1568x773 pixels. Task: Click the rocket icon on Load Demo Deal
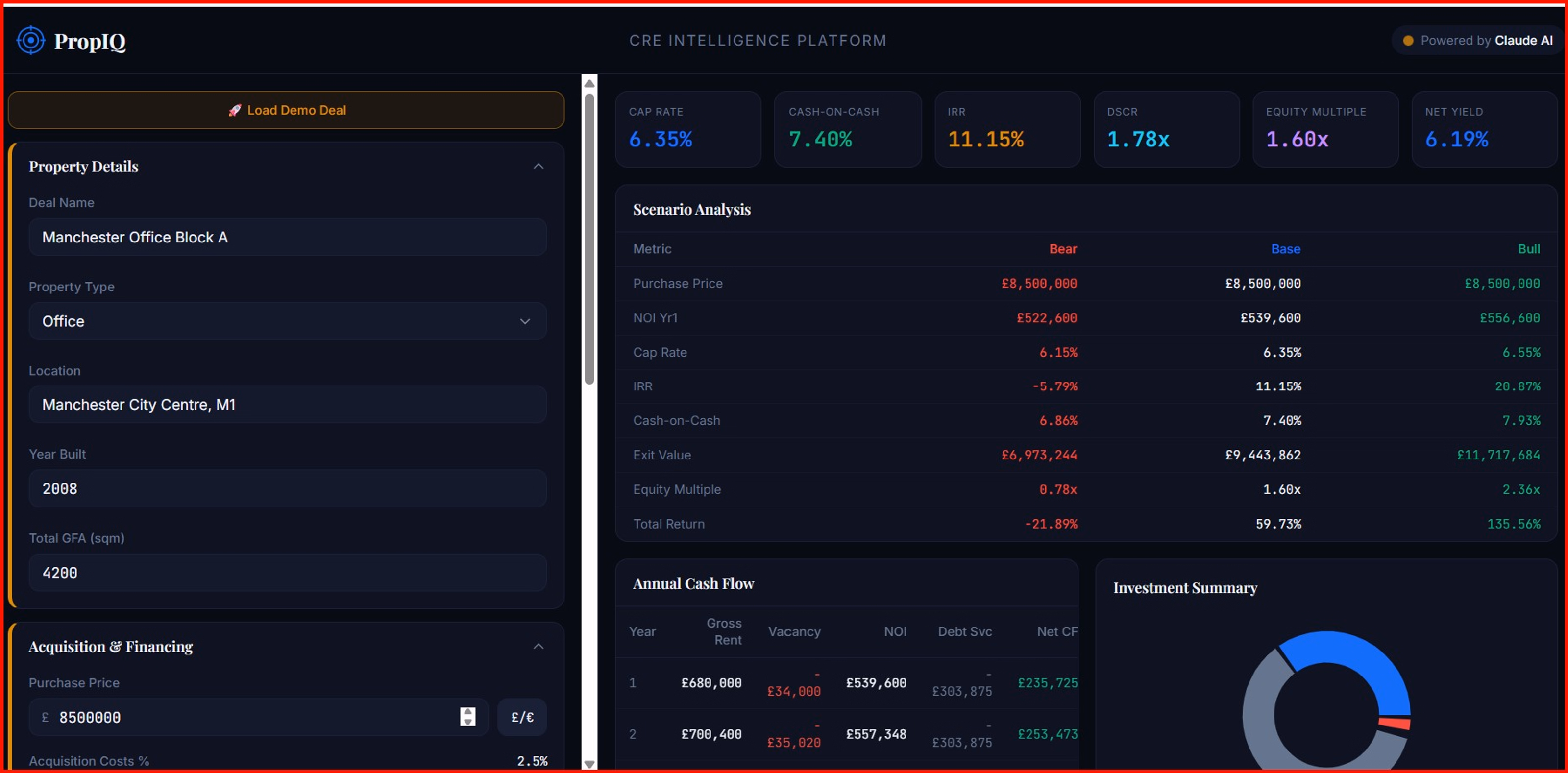234,110
